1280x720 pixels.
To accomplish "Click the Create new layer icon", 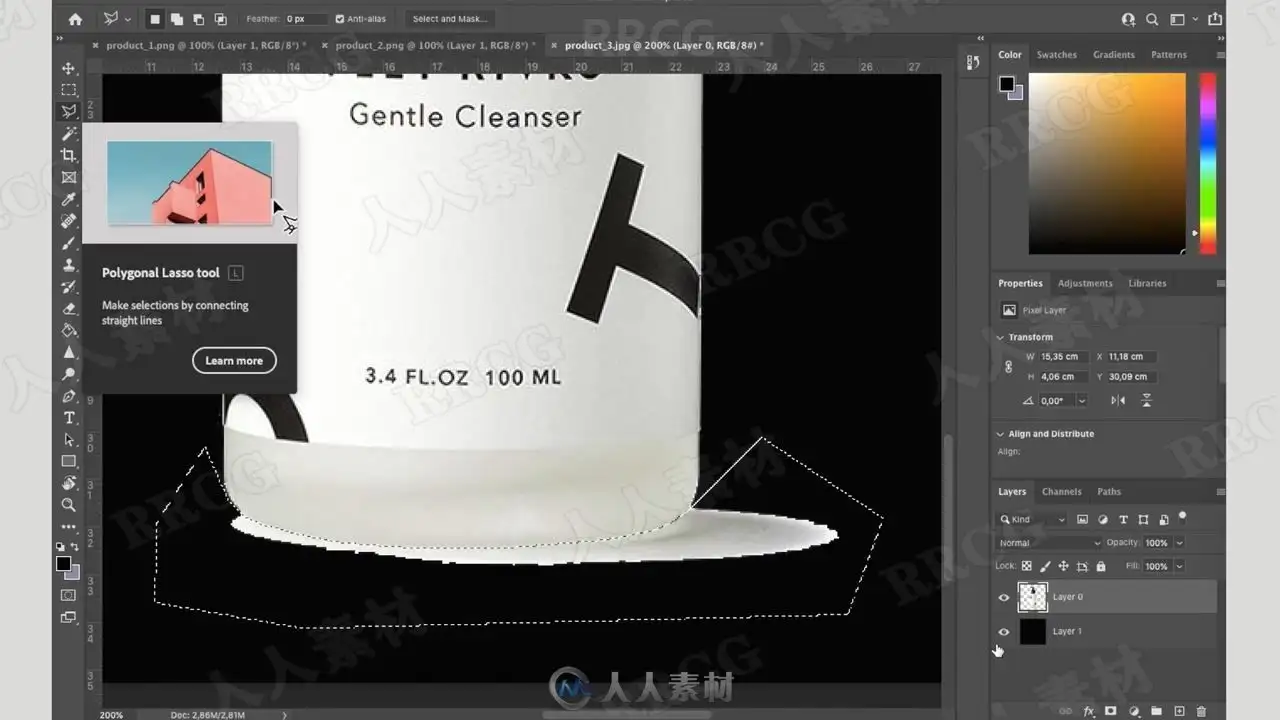I will (1178, 711).
